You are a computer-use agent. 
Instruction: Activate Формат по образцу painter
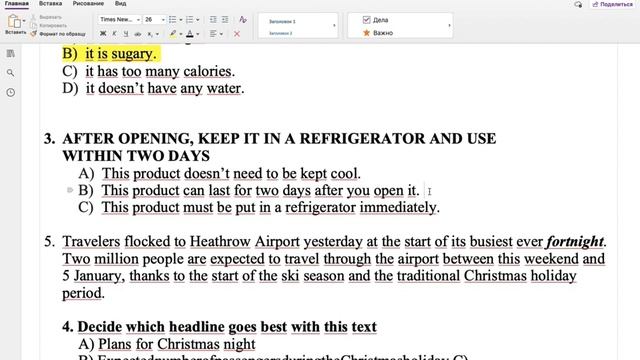[x=58, y=34]
